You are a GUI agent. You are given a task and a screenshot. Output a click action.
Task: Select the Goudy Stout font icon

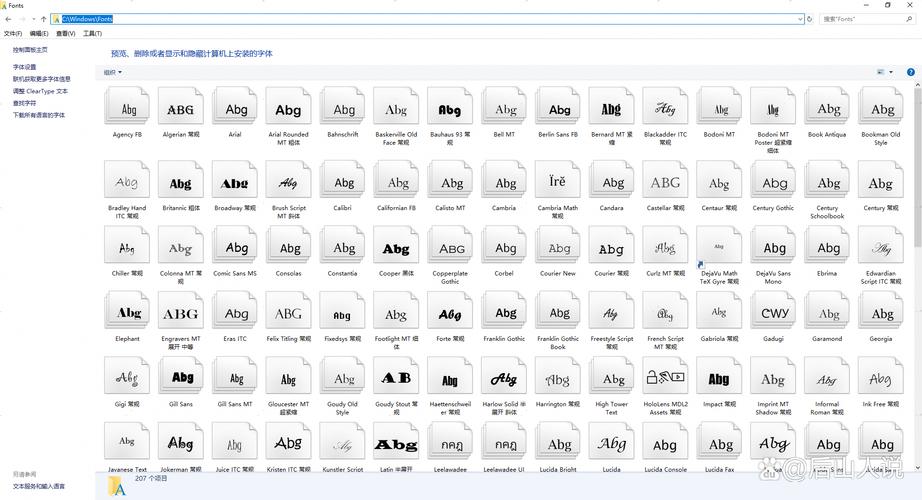point(396,376)
